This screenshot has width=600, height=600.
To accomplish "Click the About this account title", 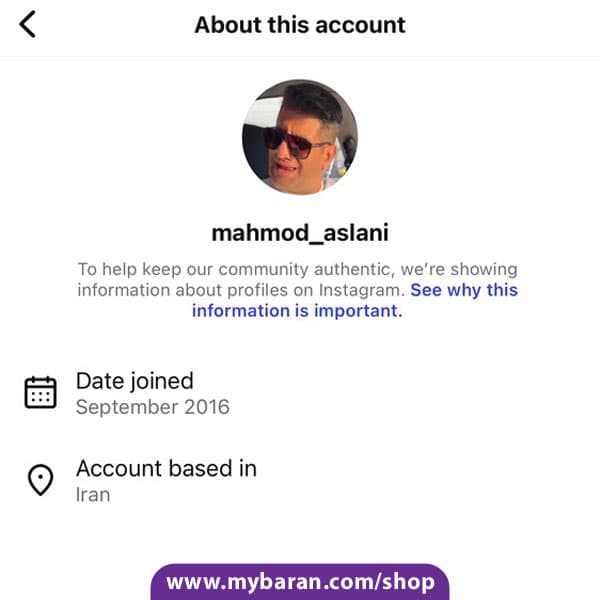I will point(300,25).
